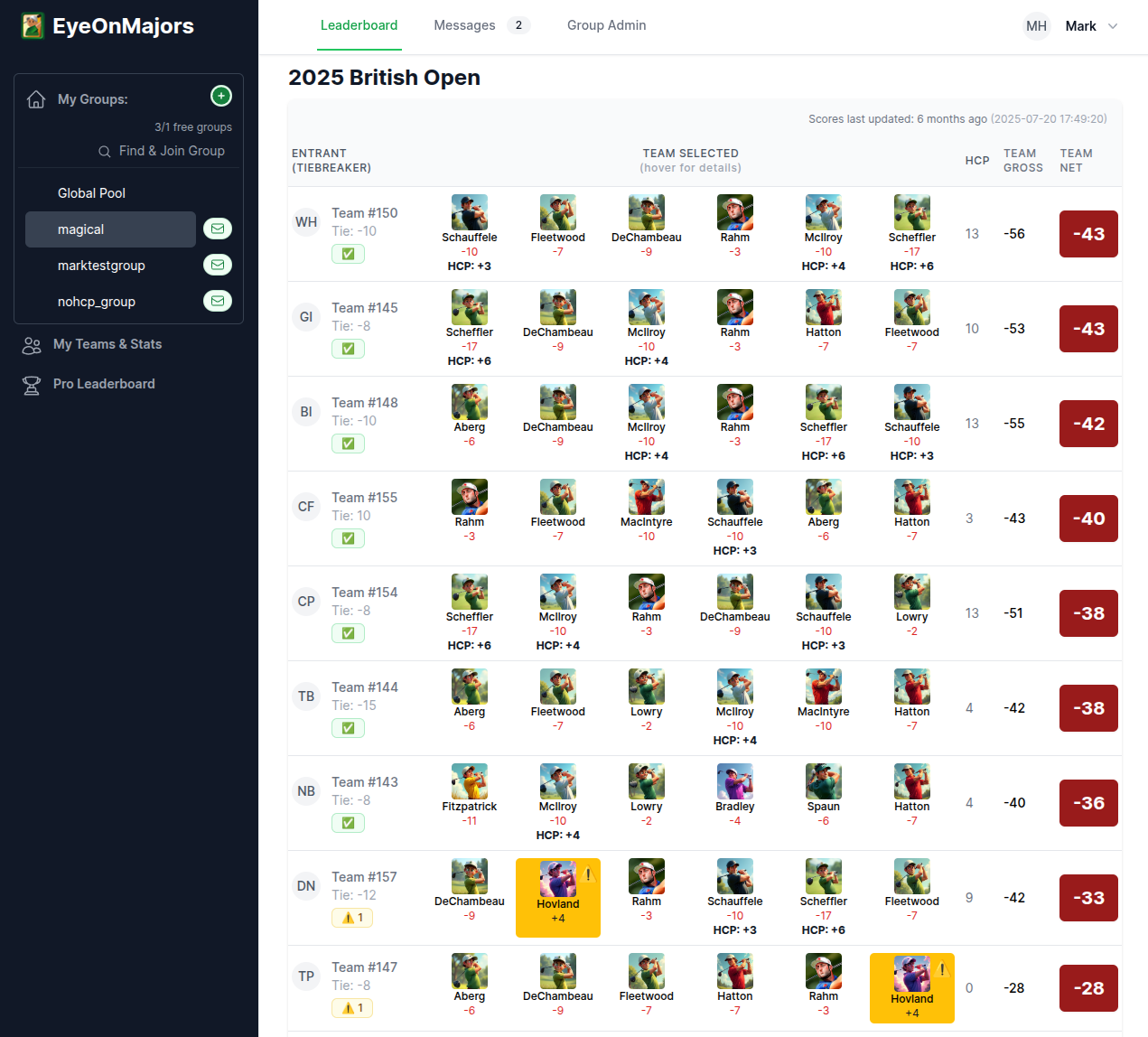1148x1037 pixels.
Task: Switch to the Messages tab
Action: [x=464, y=25]
